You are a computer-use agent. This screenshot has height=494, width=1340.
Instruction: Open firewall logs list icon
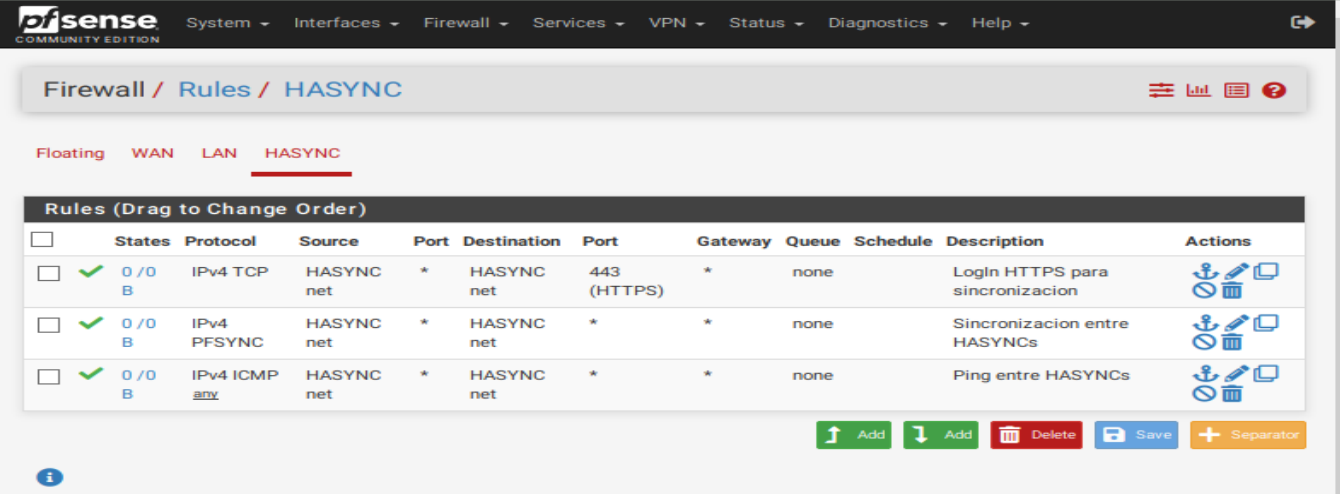coord(1237,90)
